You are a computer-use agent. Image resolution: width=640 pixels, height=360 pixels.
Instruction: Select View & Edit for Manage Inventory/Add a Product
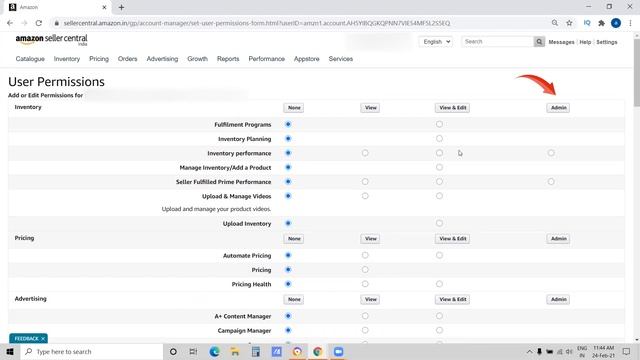[x=439, y=167]
